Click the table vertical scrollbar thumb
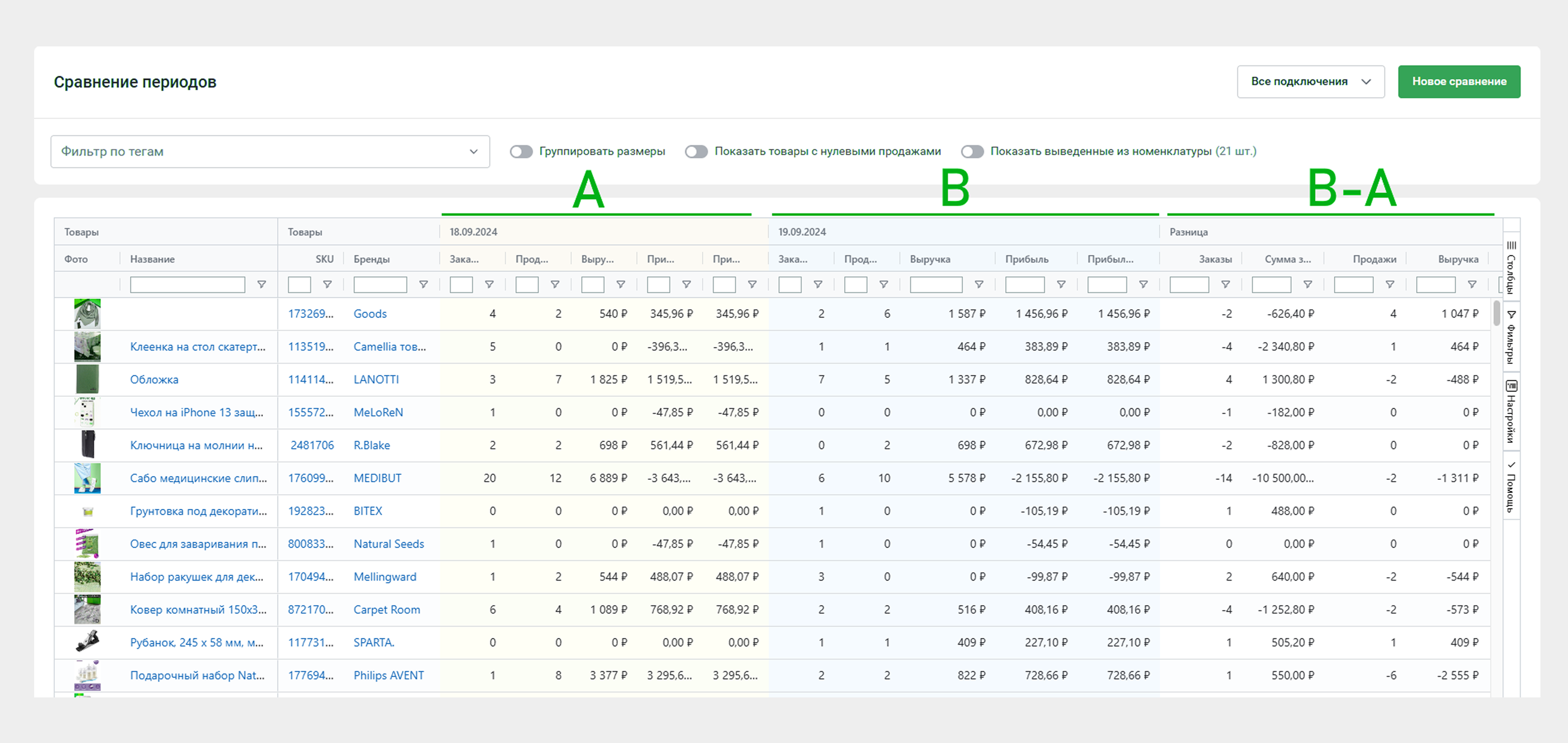 (x=1496, y=313)
